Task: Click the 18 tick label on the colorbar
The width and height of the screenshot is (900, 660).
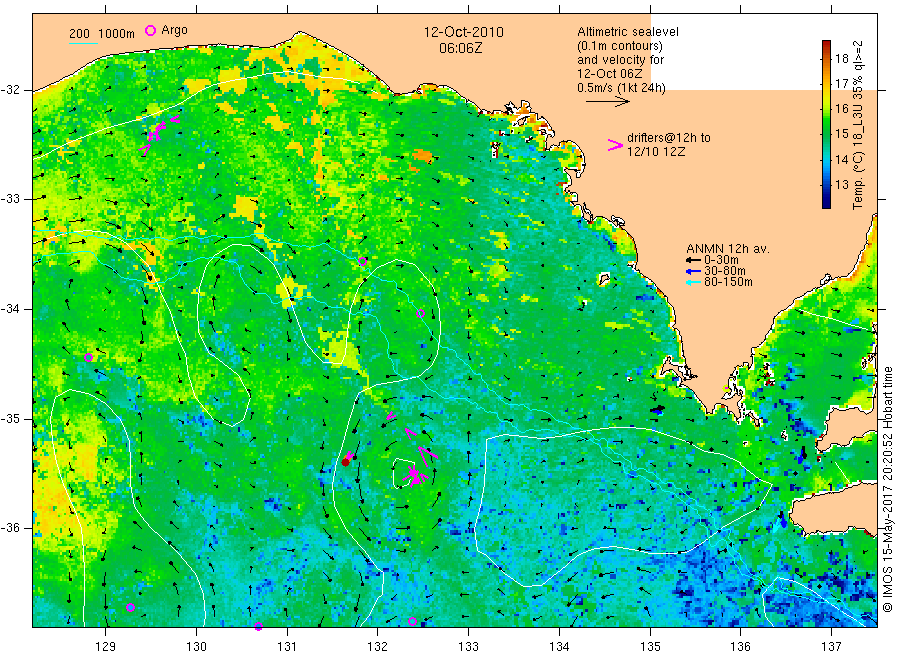Action: pyautogui.click(x=841, y=59)
